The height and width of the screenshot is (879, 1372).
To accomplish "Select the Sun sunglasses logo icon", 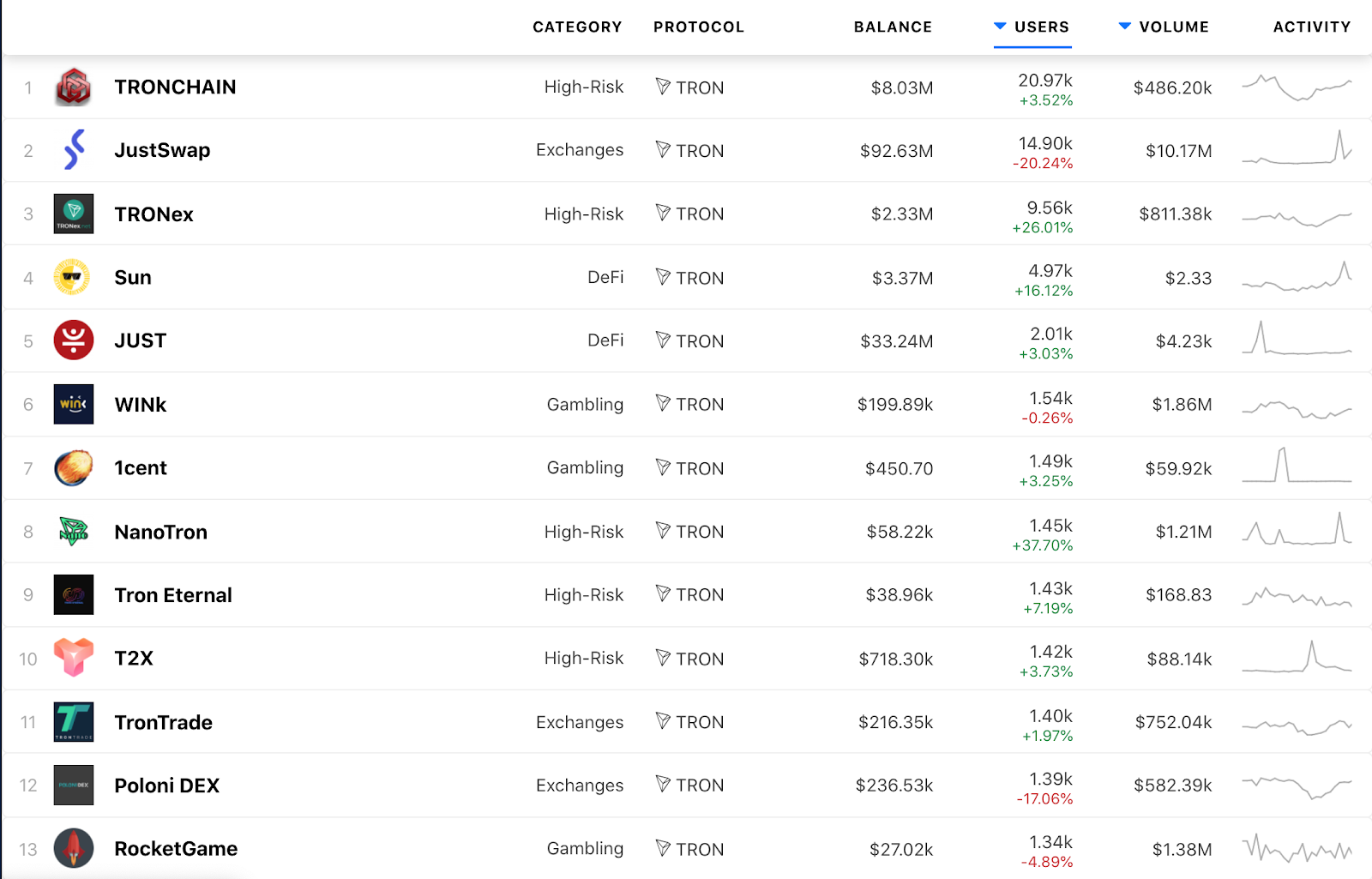I will tap(72, 277).
